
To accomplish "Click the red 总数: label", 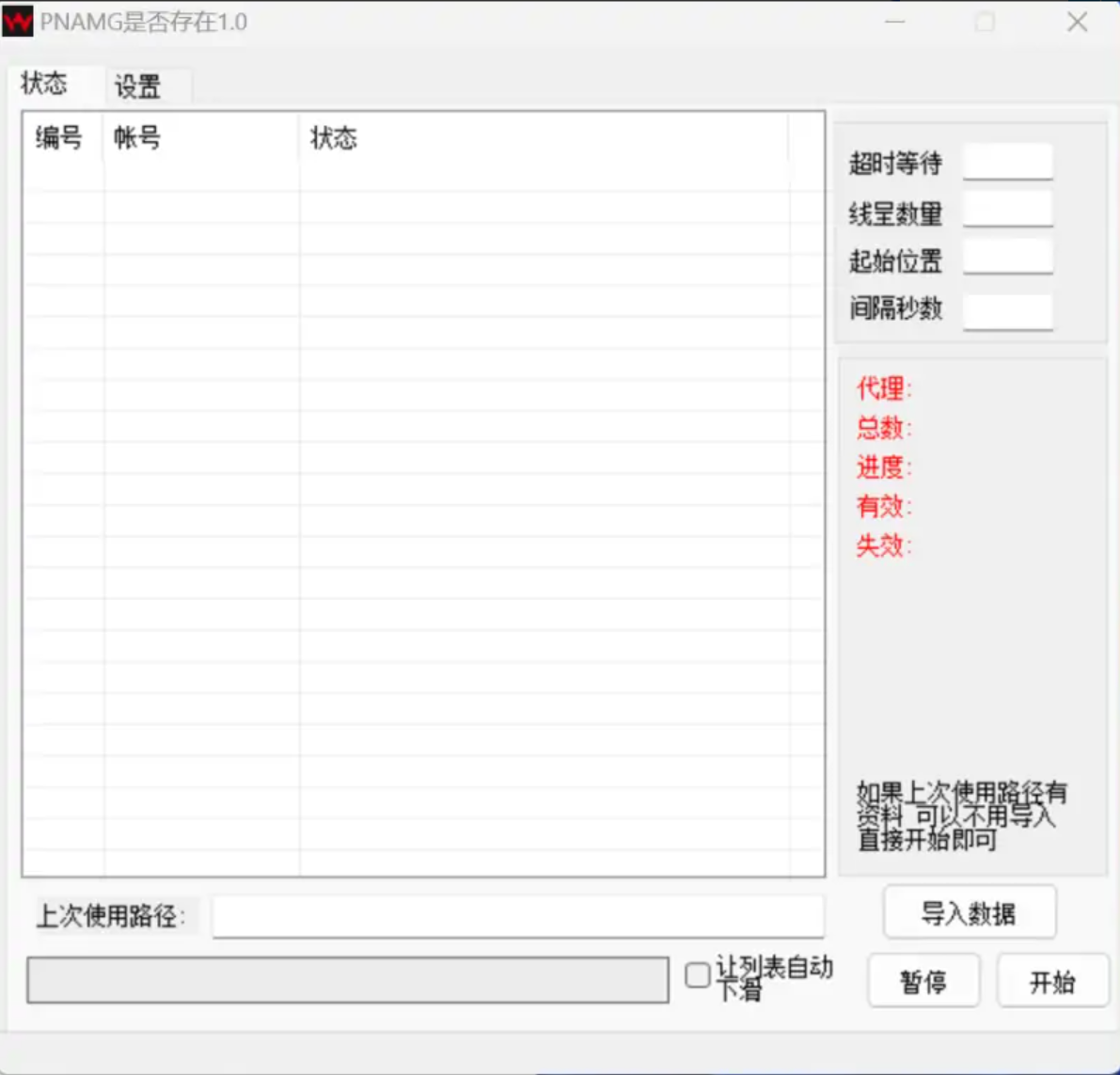I will click(x=884, y=428).
